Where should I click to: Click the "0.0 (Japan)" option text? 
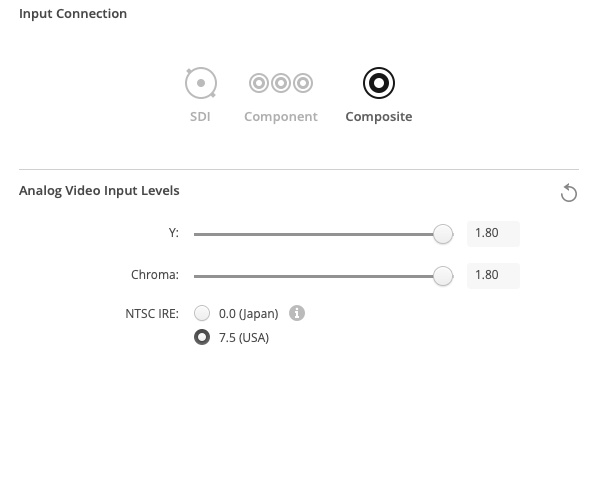[248, 314]
